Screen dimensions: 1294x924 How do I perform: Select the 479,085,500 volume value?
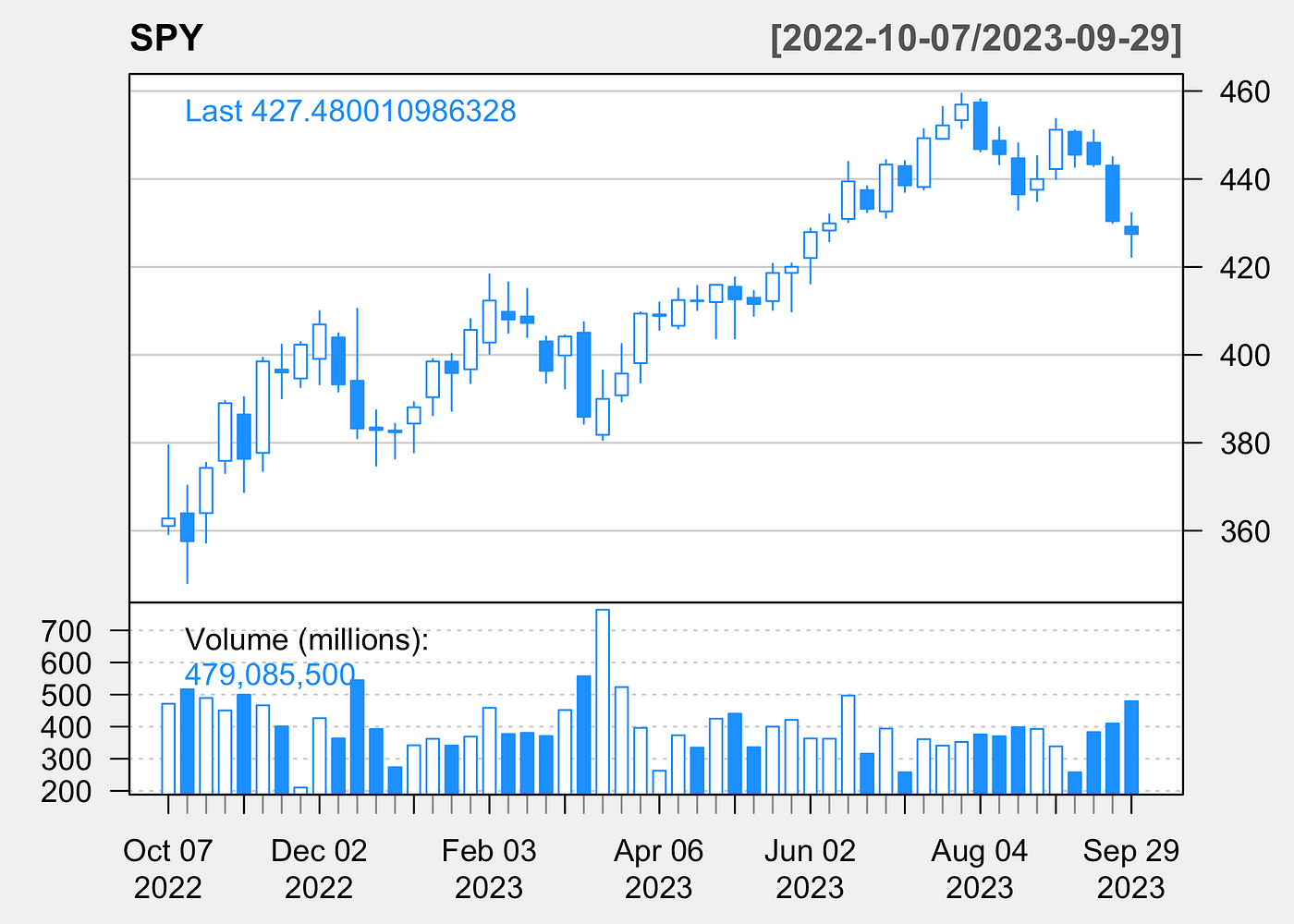point(270,675)
